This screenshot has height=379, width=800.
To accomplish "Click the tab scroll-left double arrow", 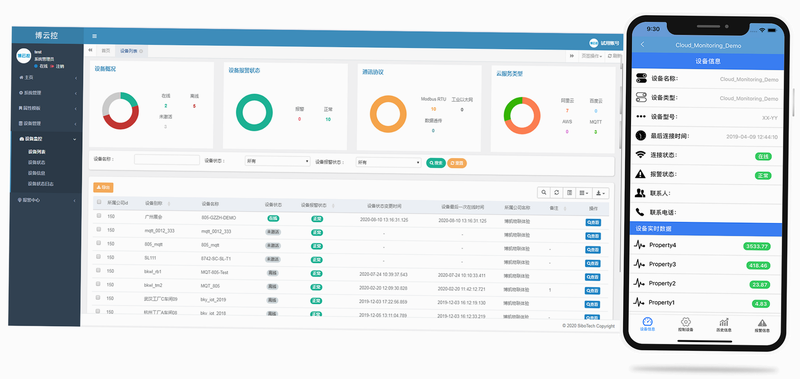I will point(90,50).
